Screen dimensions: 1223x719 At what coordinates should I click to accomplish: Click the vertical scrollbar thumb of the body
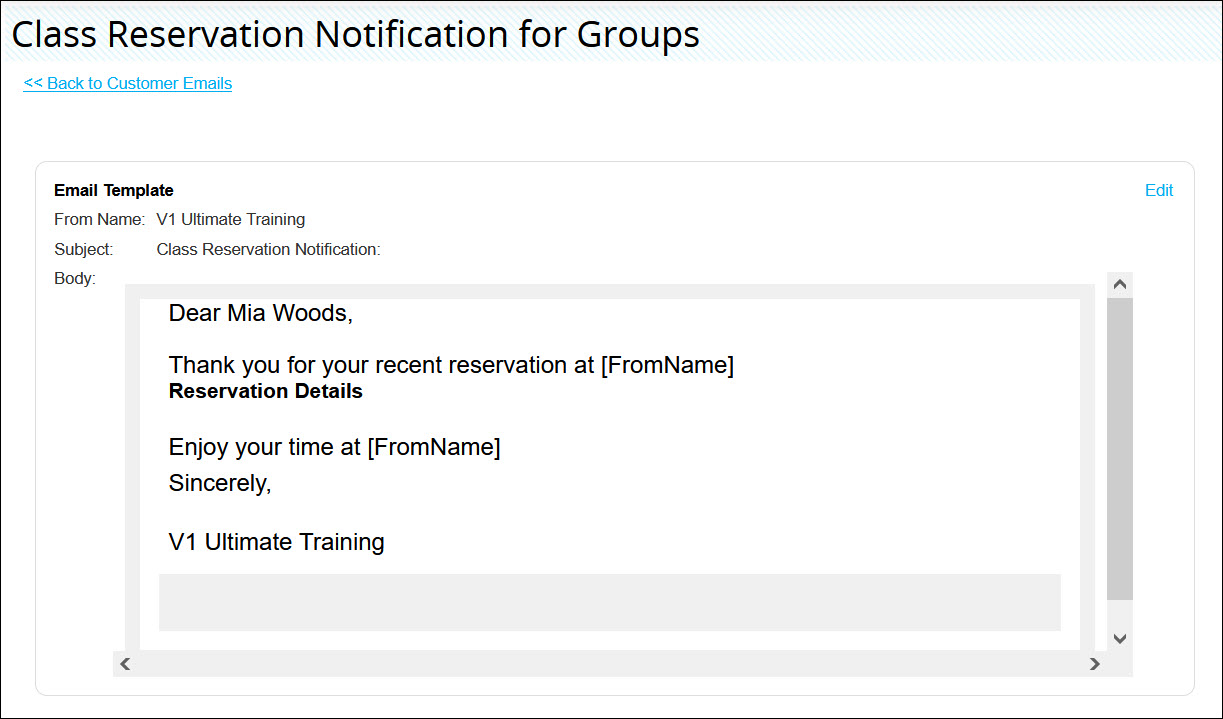pos(1120,448)
